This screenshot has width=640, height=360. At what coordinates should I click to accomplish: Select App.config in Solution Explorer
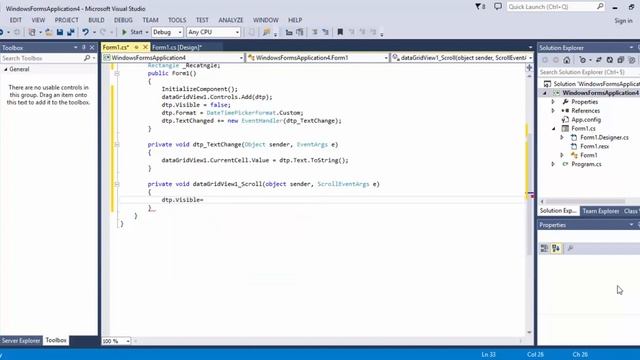[586, 120]
